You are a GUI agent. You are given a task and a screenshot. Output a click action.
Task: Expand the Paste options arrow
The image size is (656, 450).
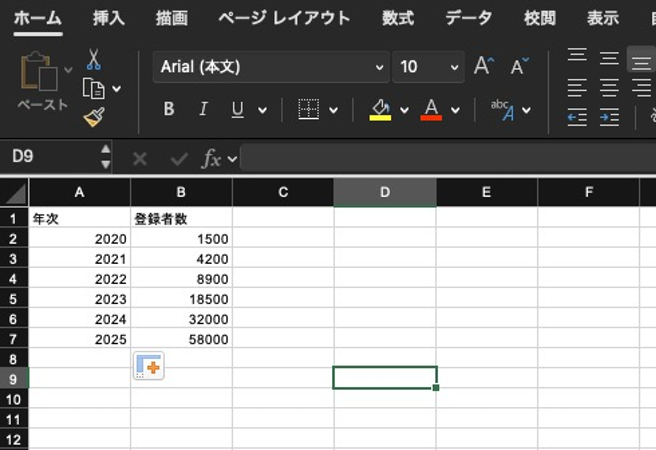click(x=68, y=69)
